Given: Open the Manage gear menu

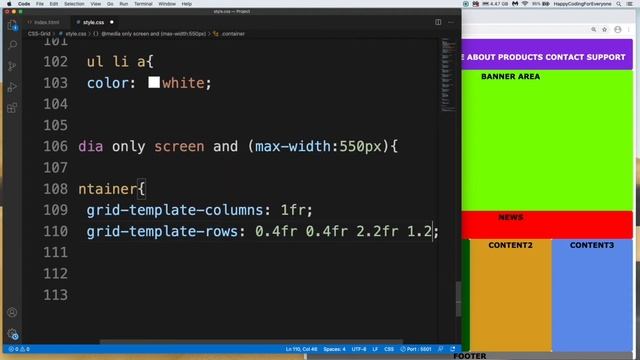Looking at the screenshot, I should pyautogui.click(x=12, y=334).
